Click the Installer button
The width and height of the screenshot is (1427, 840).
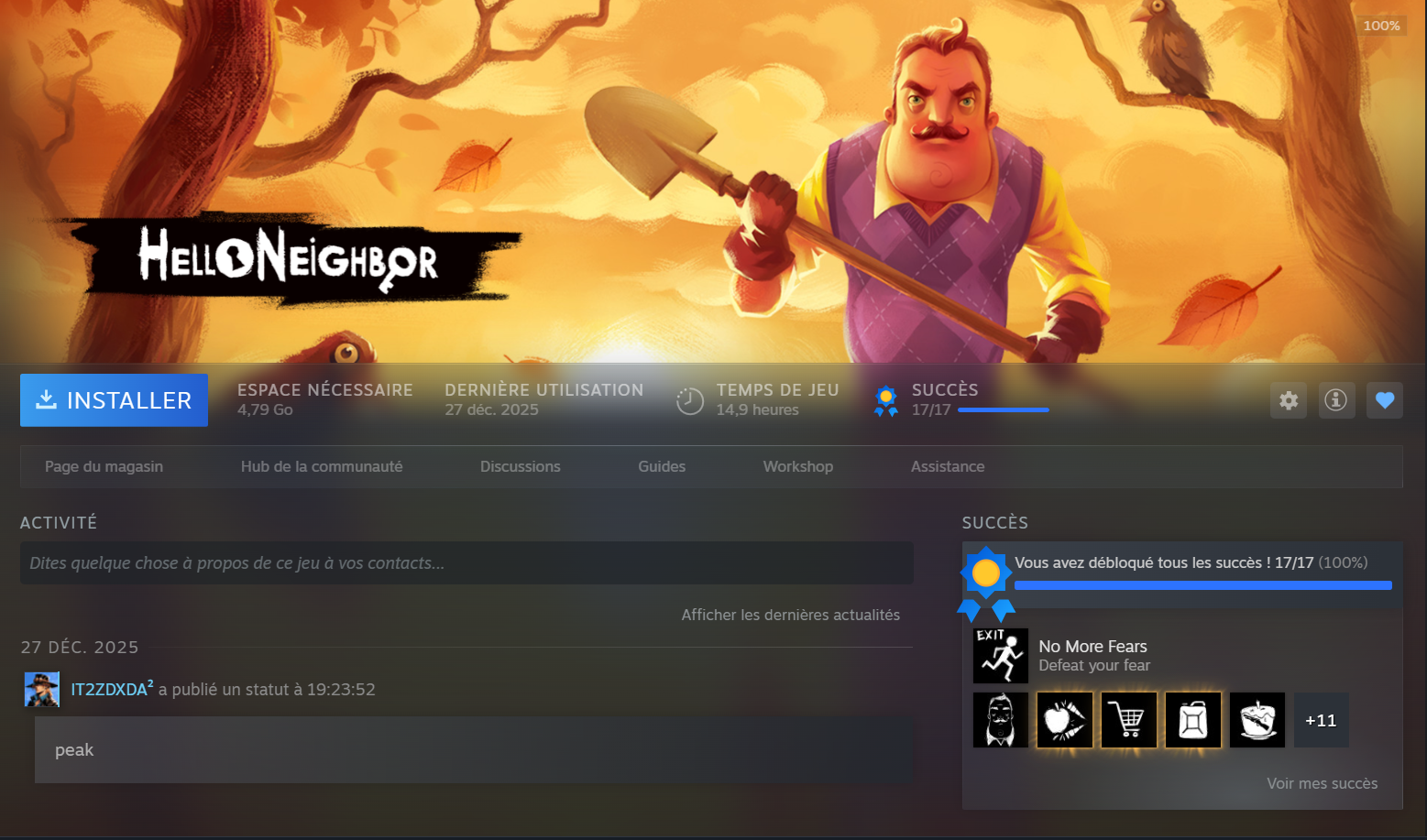114,400
